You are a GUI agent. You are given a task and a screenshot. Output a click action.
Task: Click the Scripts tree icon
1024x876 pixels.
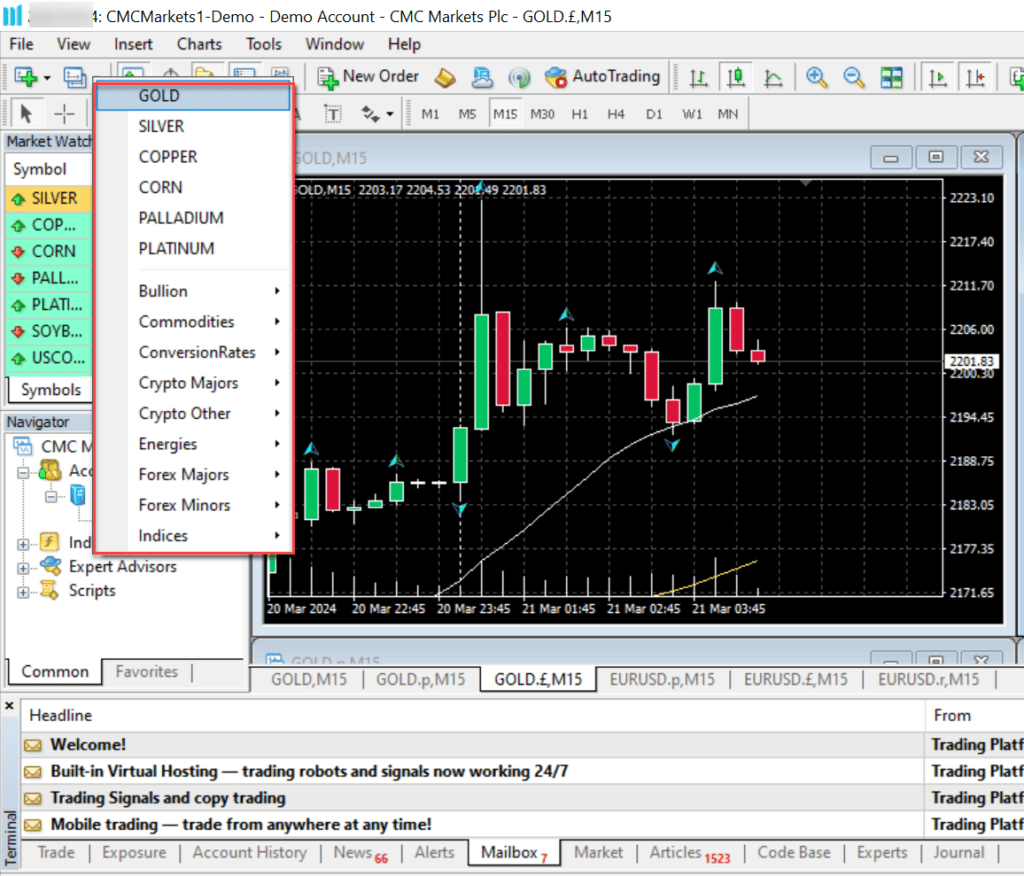click(50, 591)
